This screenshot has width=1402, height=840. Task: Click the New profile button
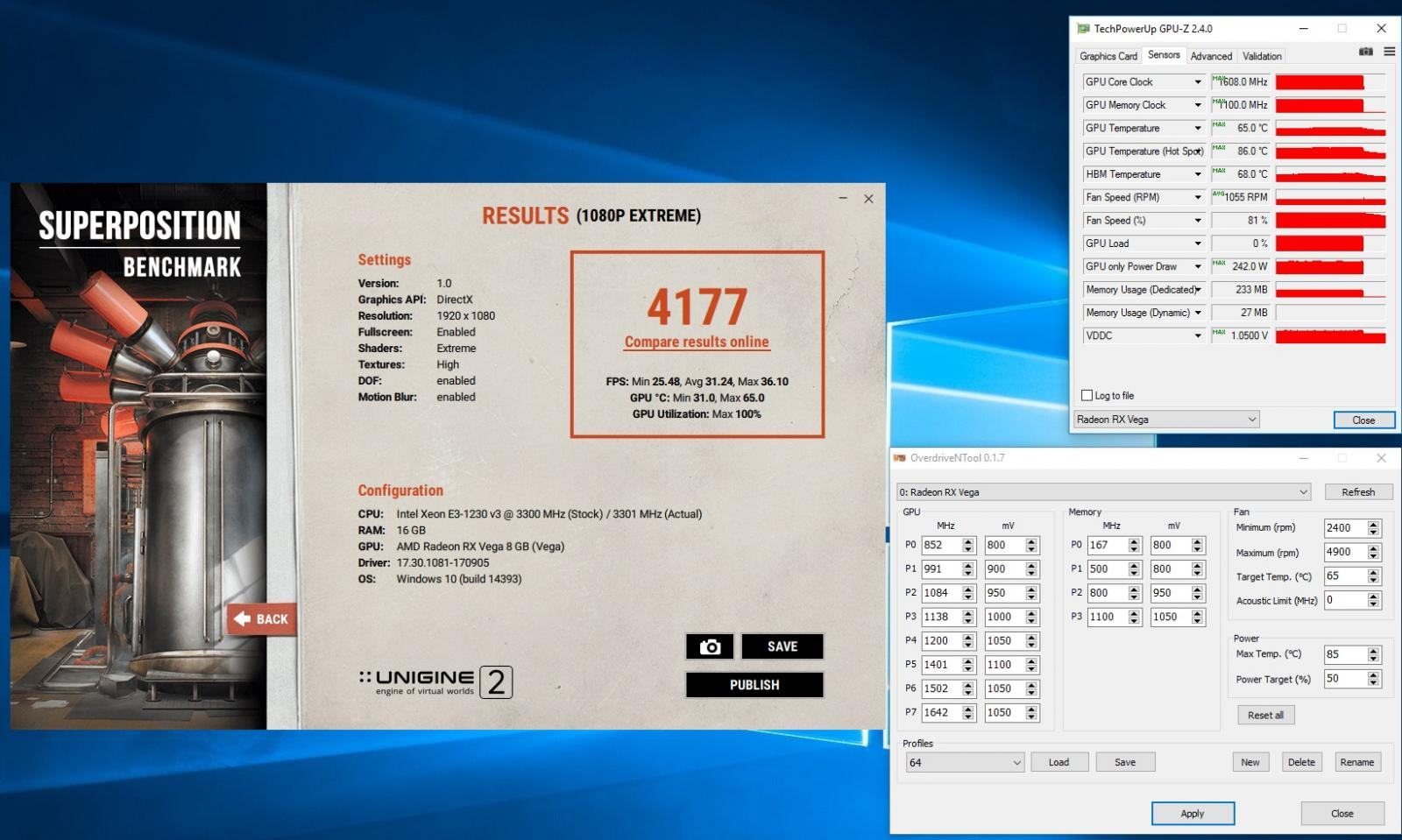pyautogui.click(x=1250, y=762)
